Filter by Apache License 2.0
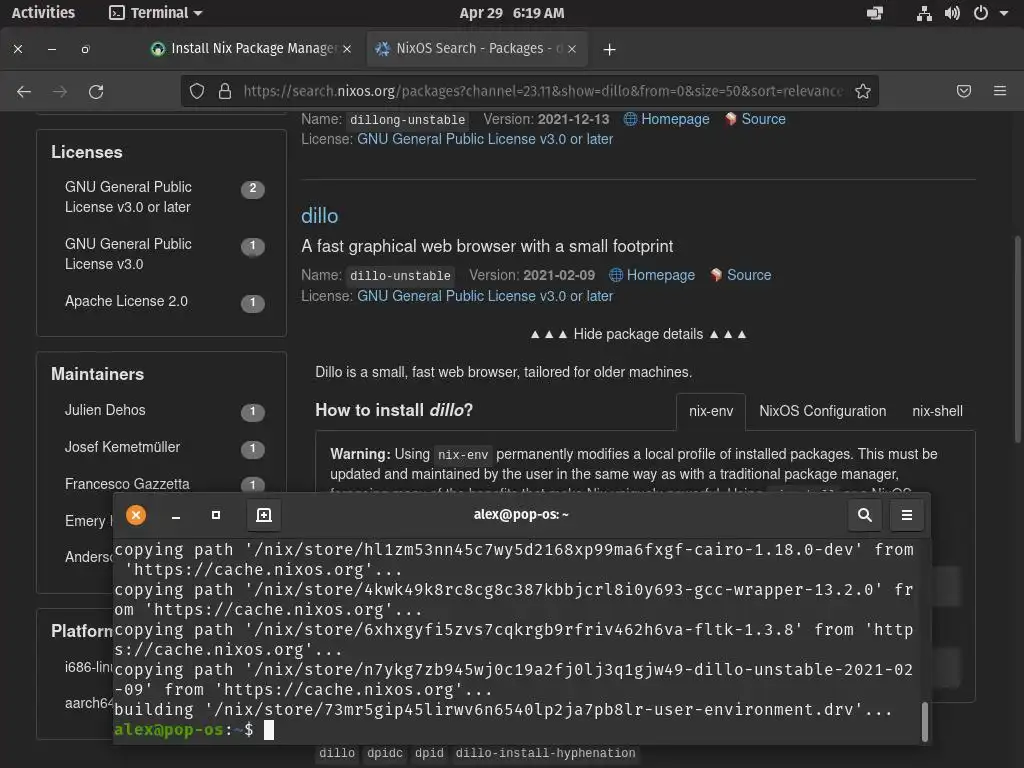1024x768 pixels. coord(163,302)
